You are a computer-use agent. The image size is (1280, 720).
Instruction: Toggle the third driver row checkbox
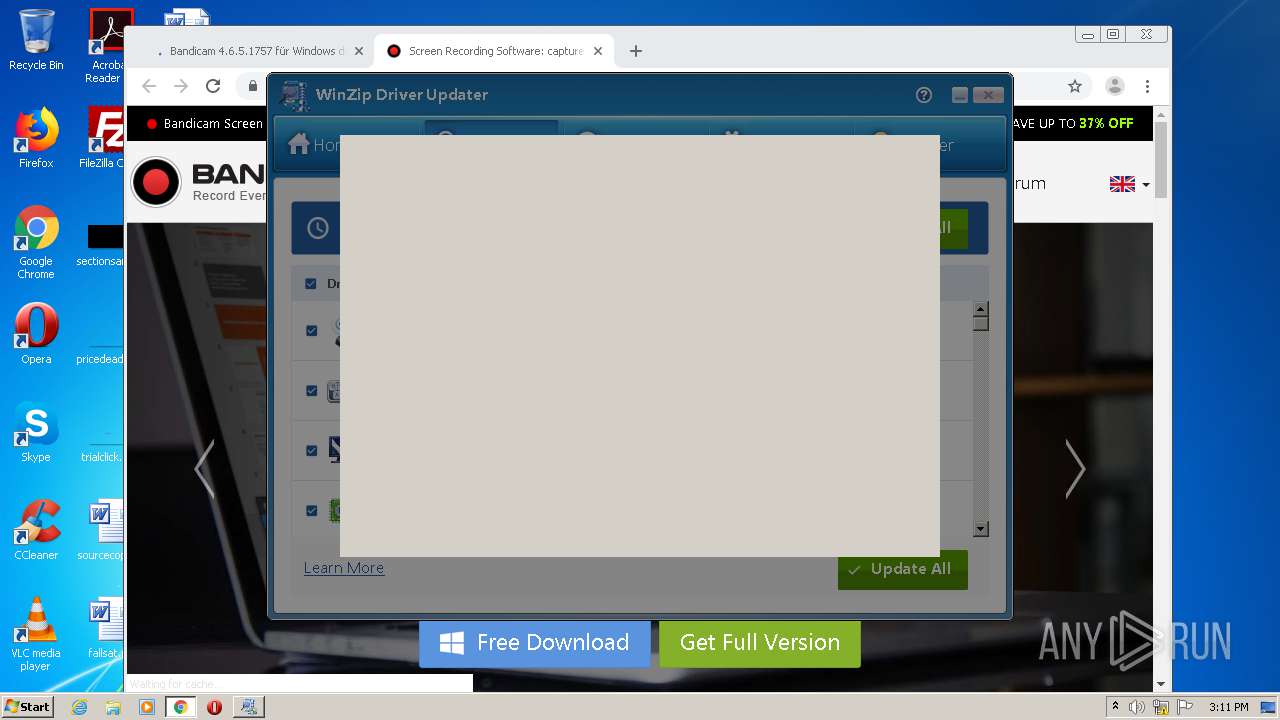[311, 451]
